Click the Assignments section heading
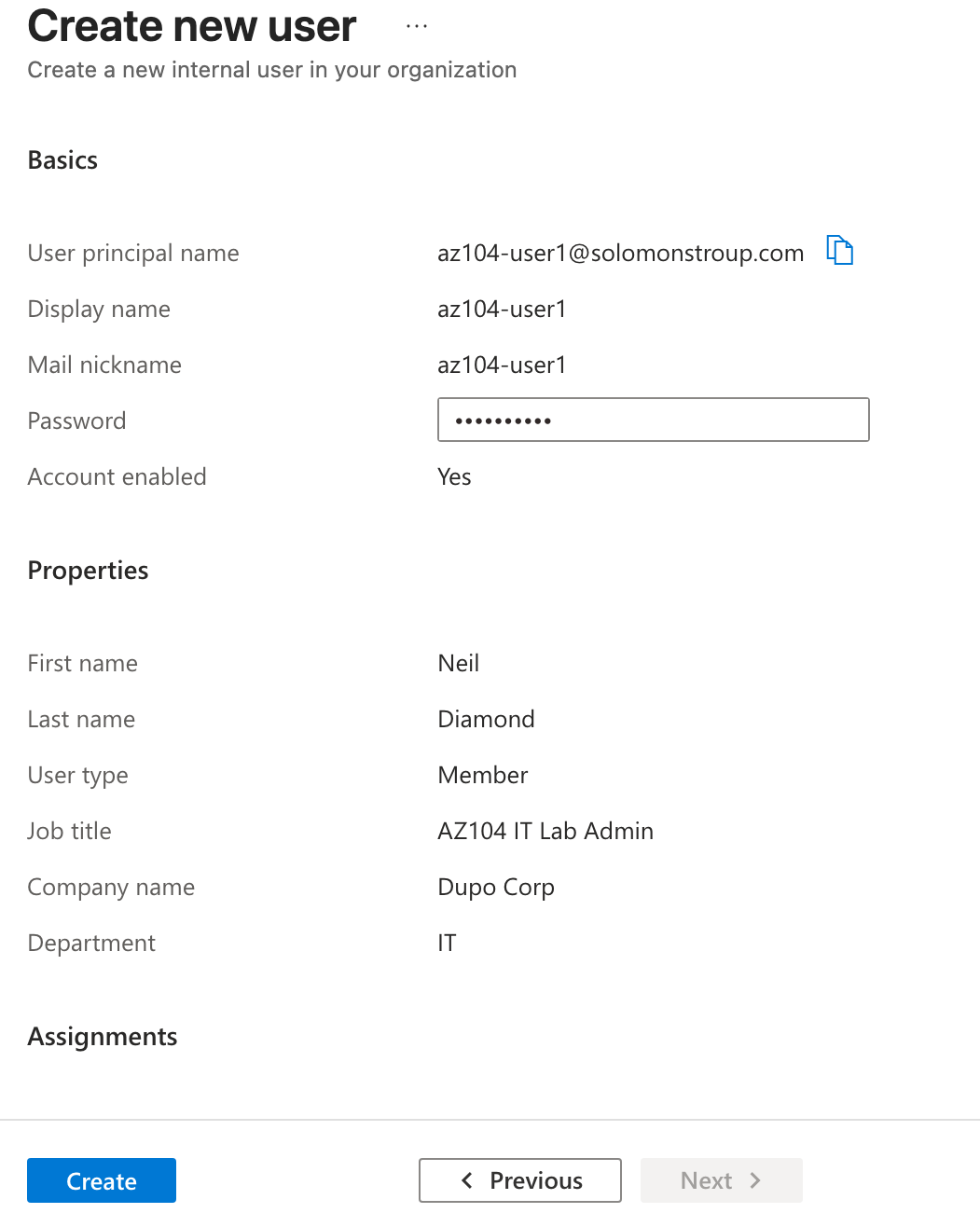The height and width of the screenshot is (1227, 980). tap(103, 1037)
